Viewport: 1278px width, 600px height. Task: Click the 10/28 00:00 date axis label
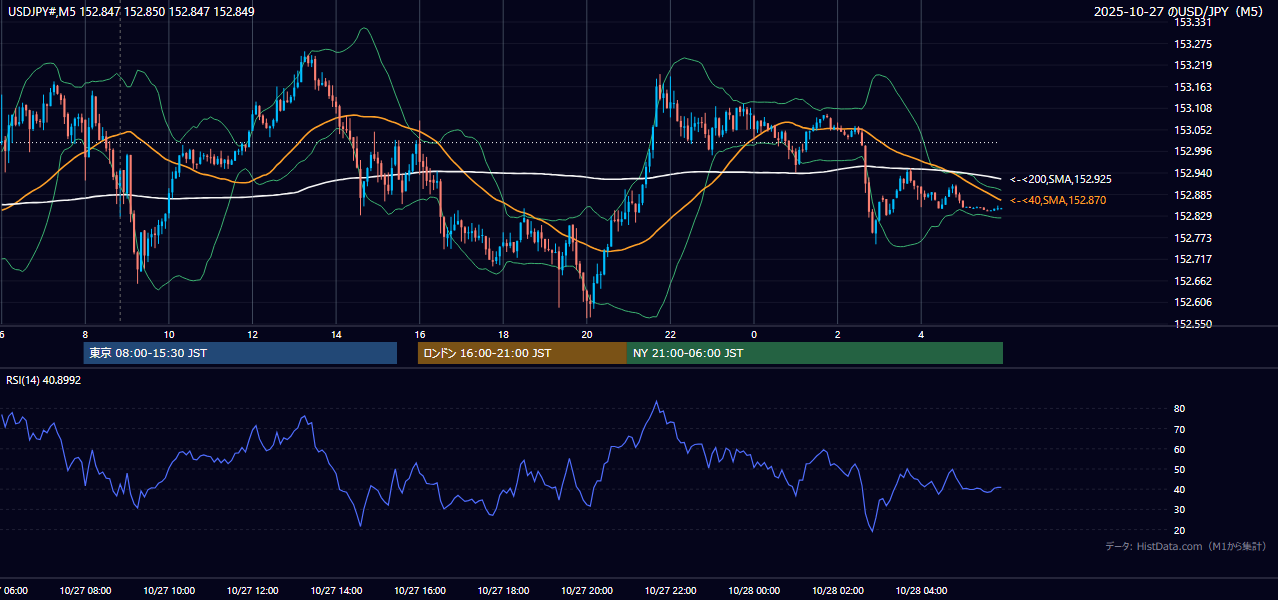754,591
